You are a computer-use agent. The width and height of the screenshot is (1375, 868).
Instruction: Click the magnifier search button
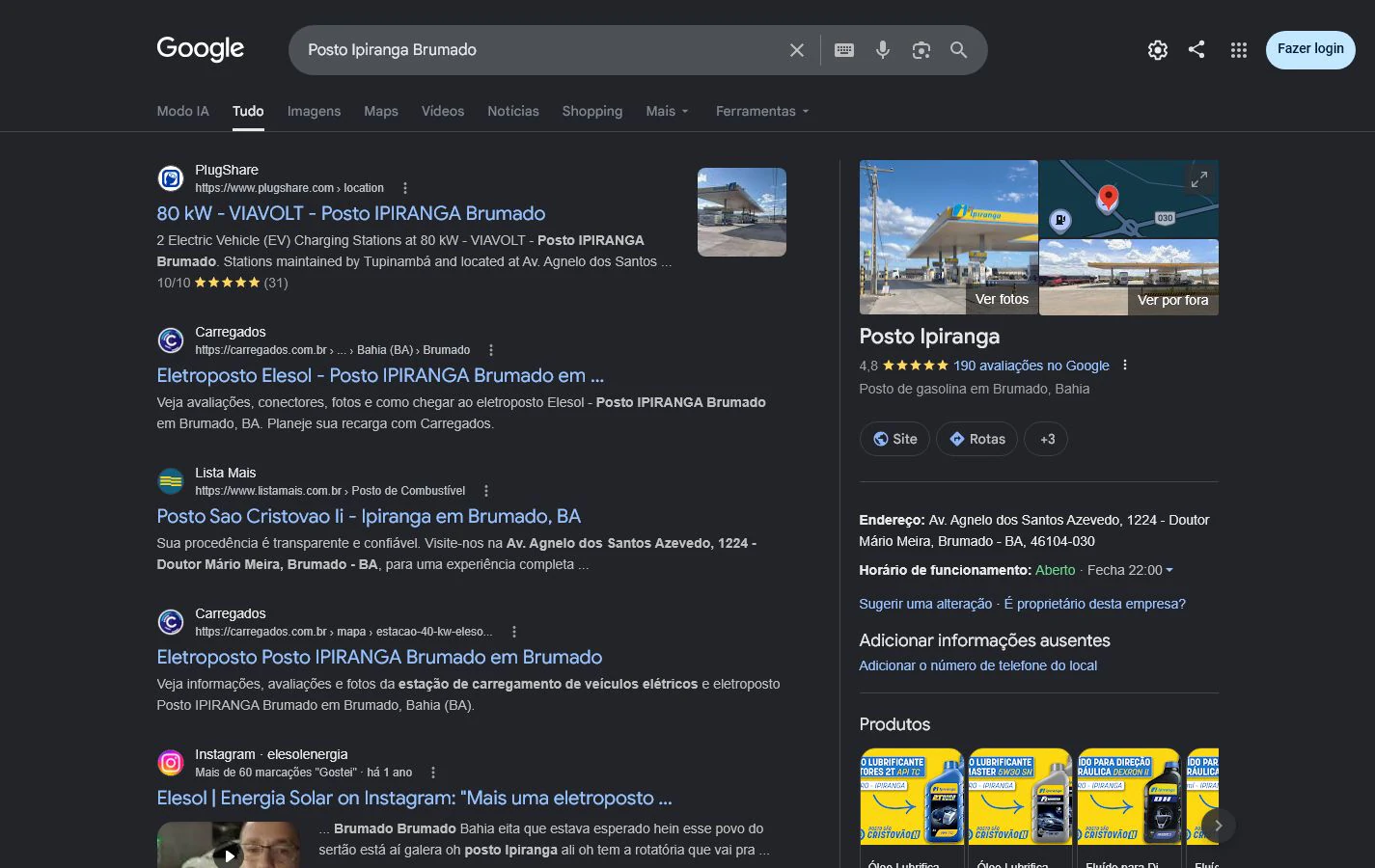pyautogui.click(x=958, y=50)
